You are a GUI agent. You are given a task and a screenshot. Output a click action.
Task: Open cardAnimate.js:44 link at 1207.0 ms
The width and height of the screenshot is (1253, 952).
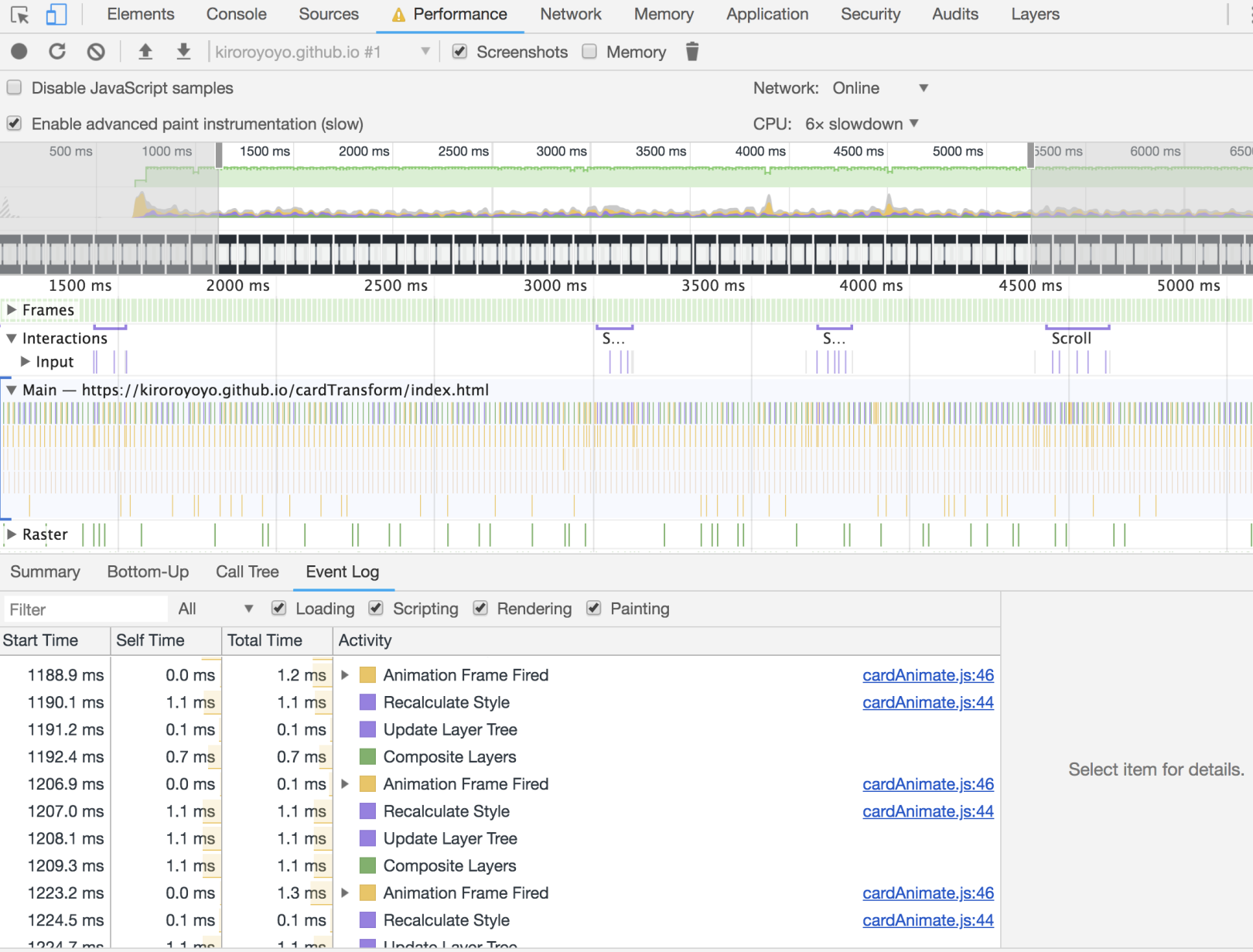(x=928, y=811)
